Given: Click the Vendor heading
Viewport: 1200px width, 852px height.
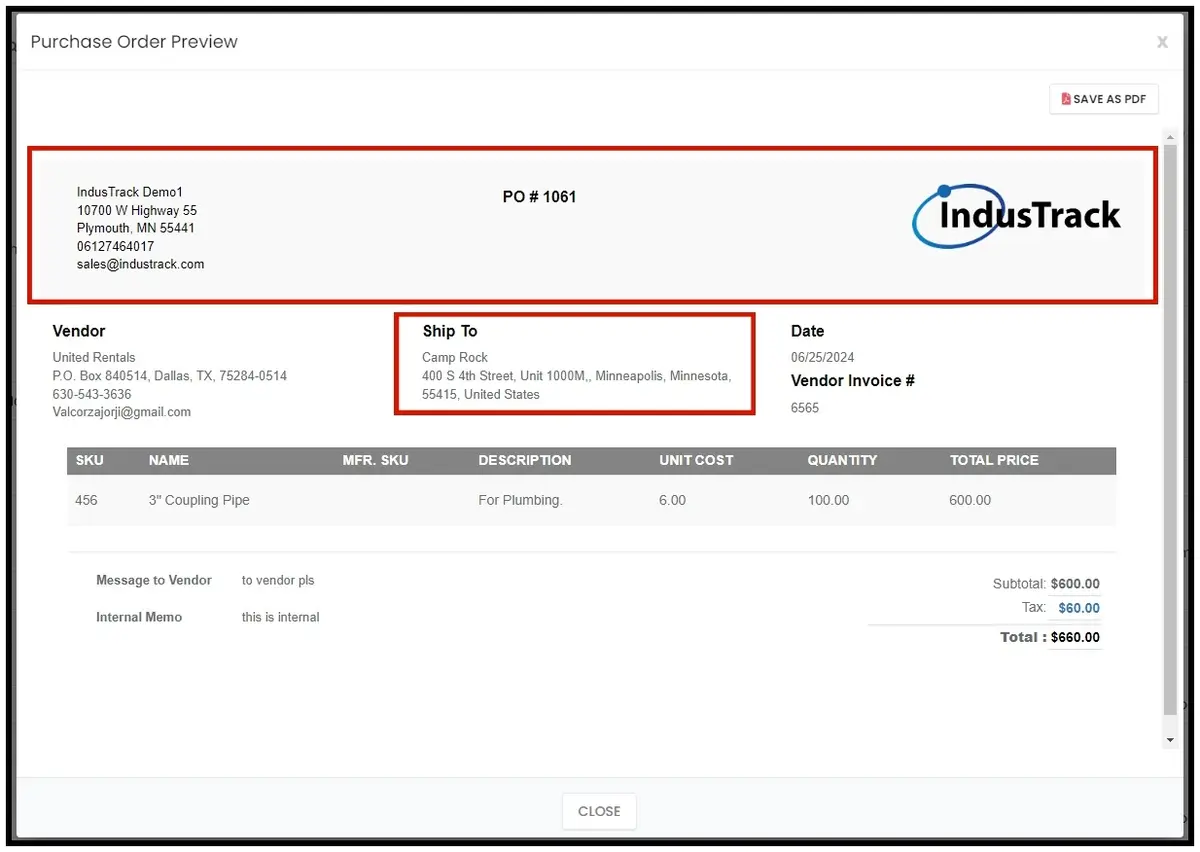Looking at the screenshot, I should point(79,331).
